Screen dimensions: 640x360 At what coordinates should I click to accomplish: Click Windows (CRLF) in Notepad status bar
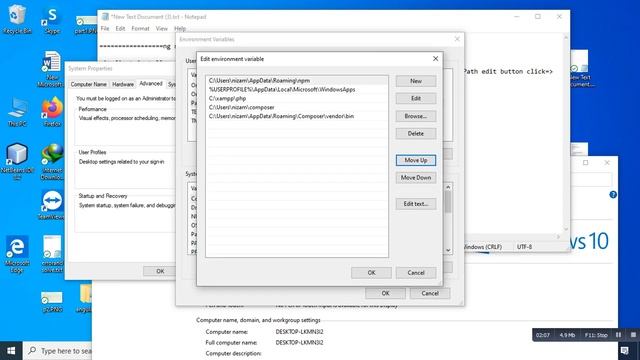point(482,247)
